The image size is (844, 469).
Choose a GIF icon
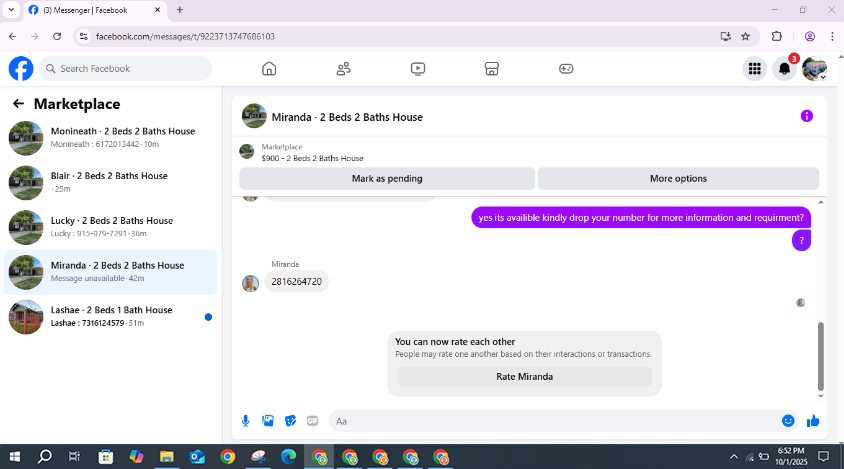click(313, 421)
